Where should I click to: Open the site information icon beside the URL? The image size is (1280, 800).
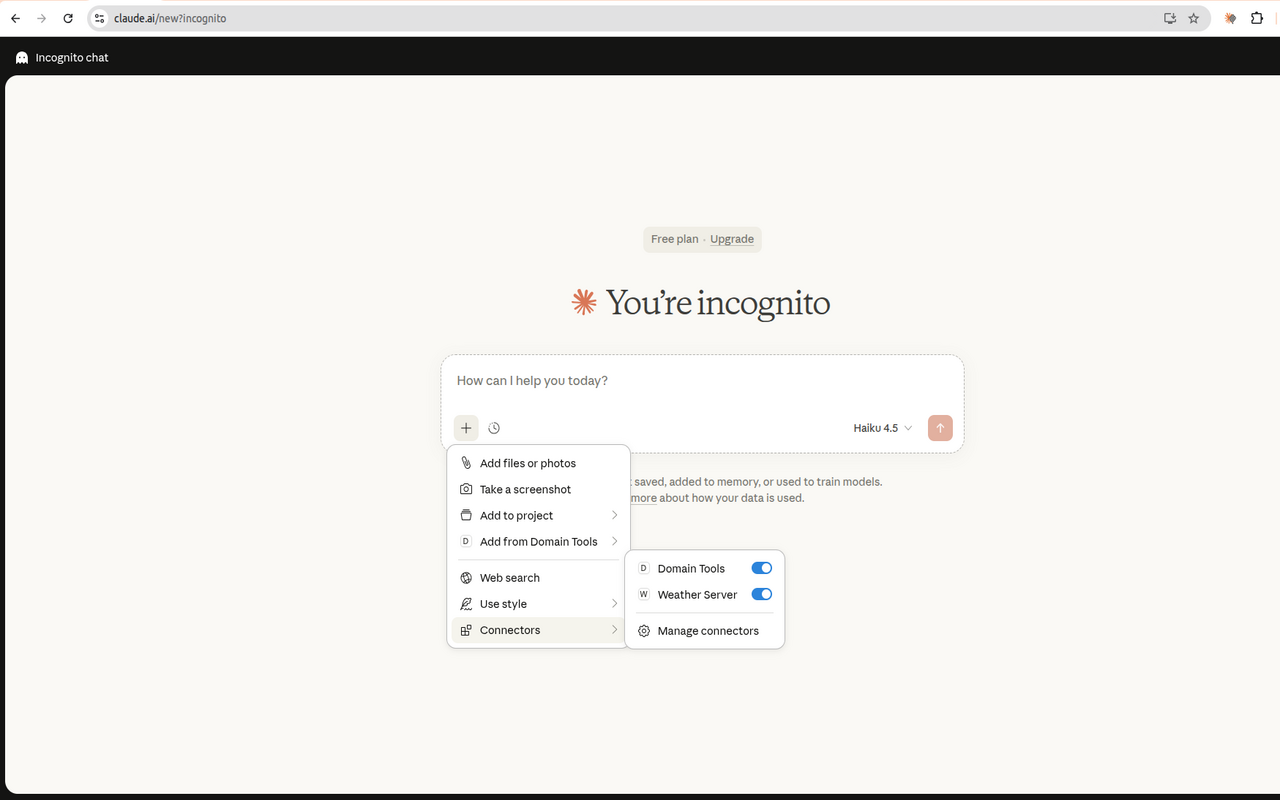click(99, 18)
